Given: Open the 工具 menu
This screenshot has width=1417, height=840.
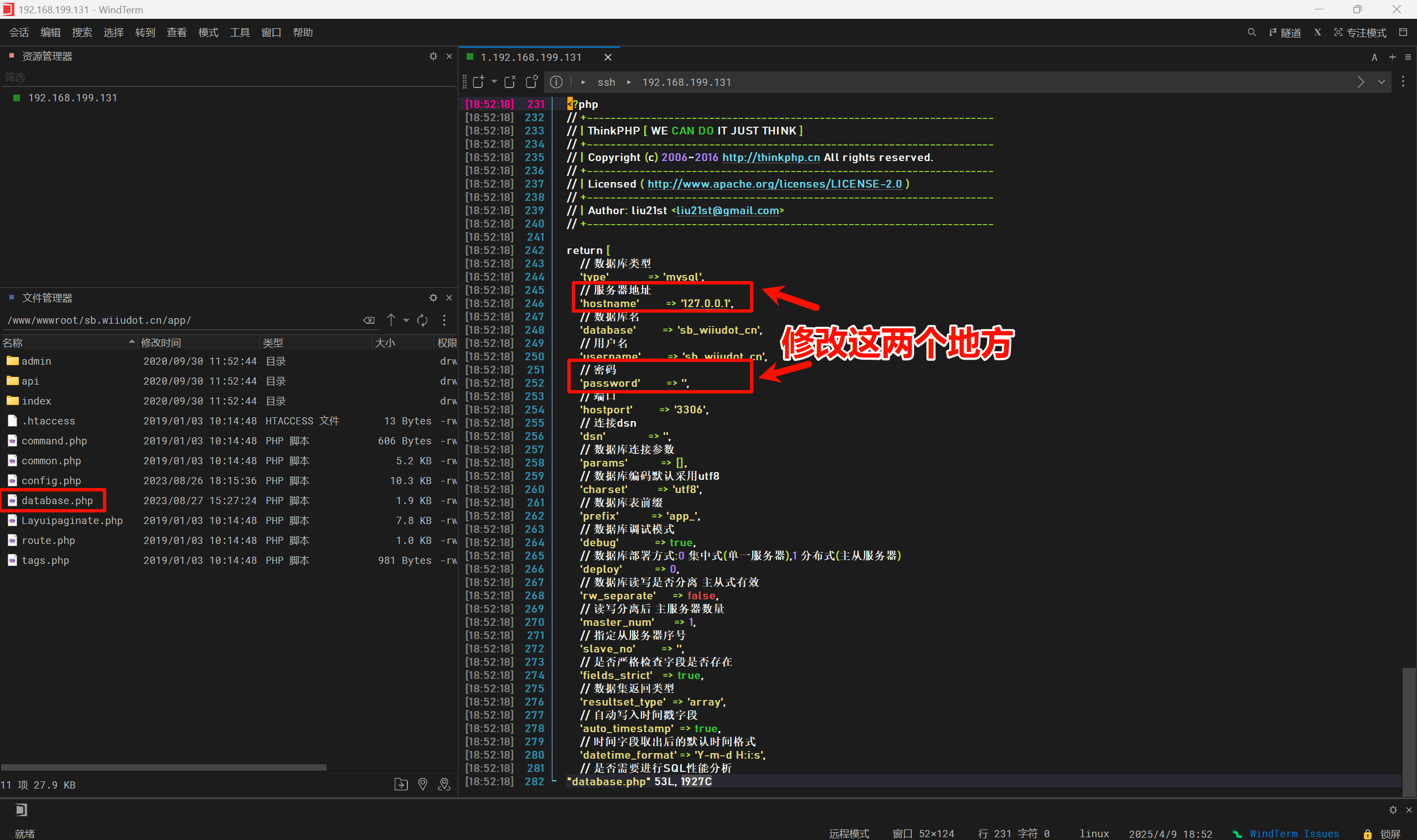Looking at the screenshot, I should click(x=240, y=32).
